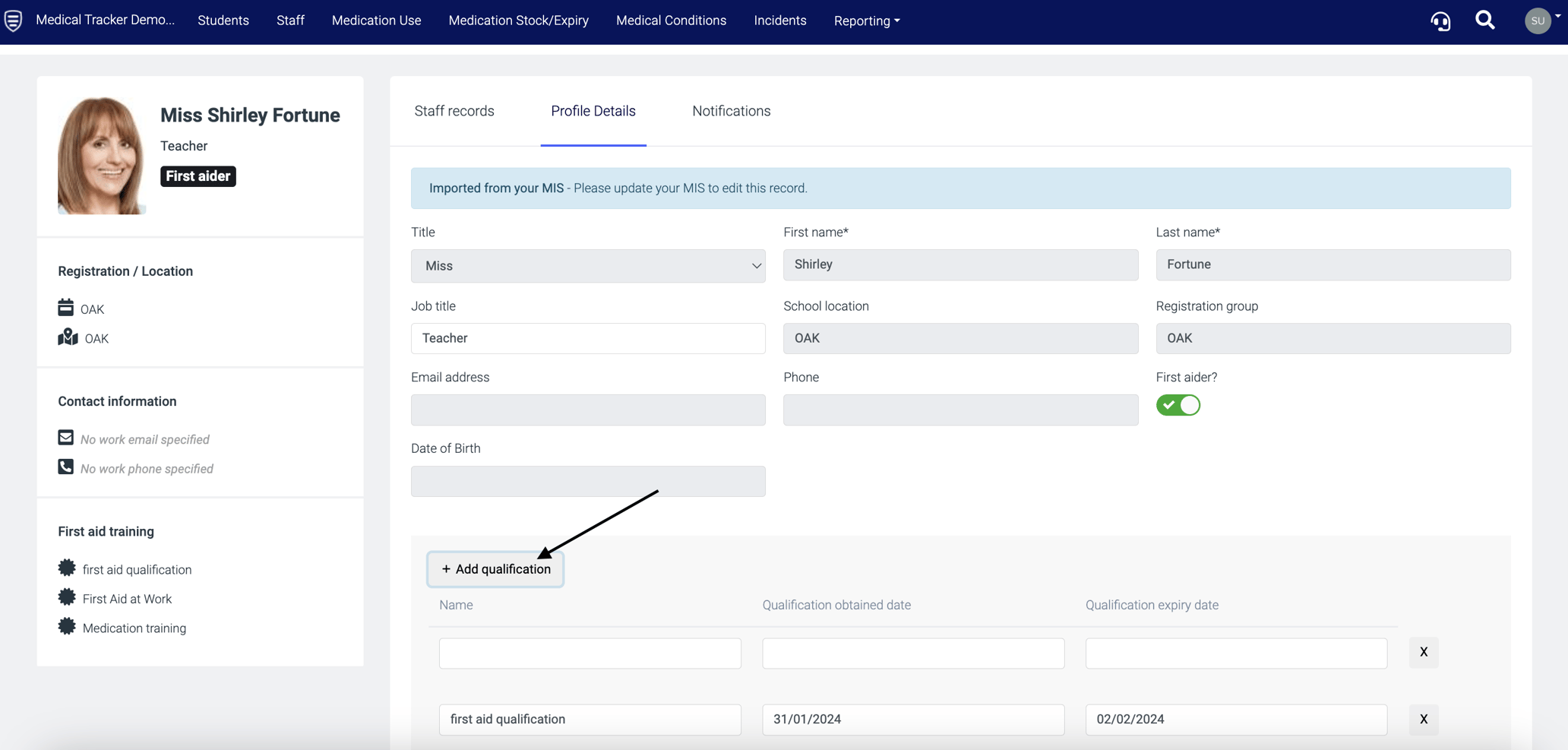Click the location map marker icon
This screenshot has width=1568, height=750.
pos(68,337)
